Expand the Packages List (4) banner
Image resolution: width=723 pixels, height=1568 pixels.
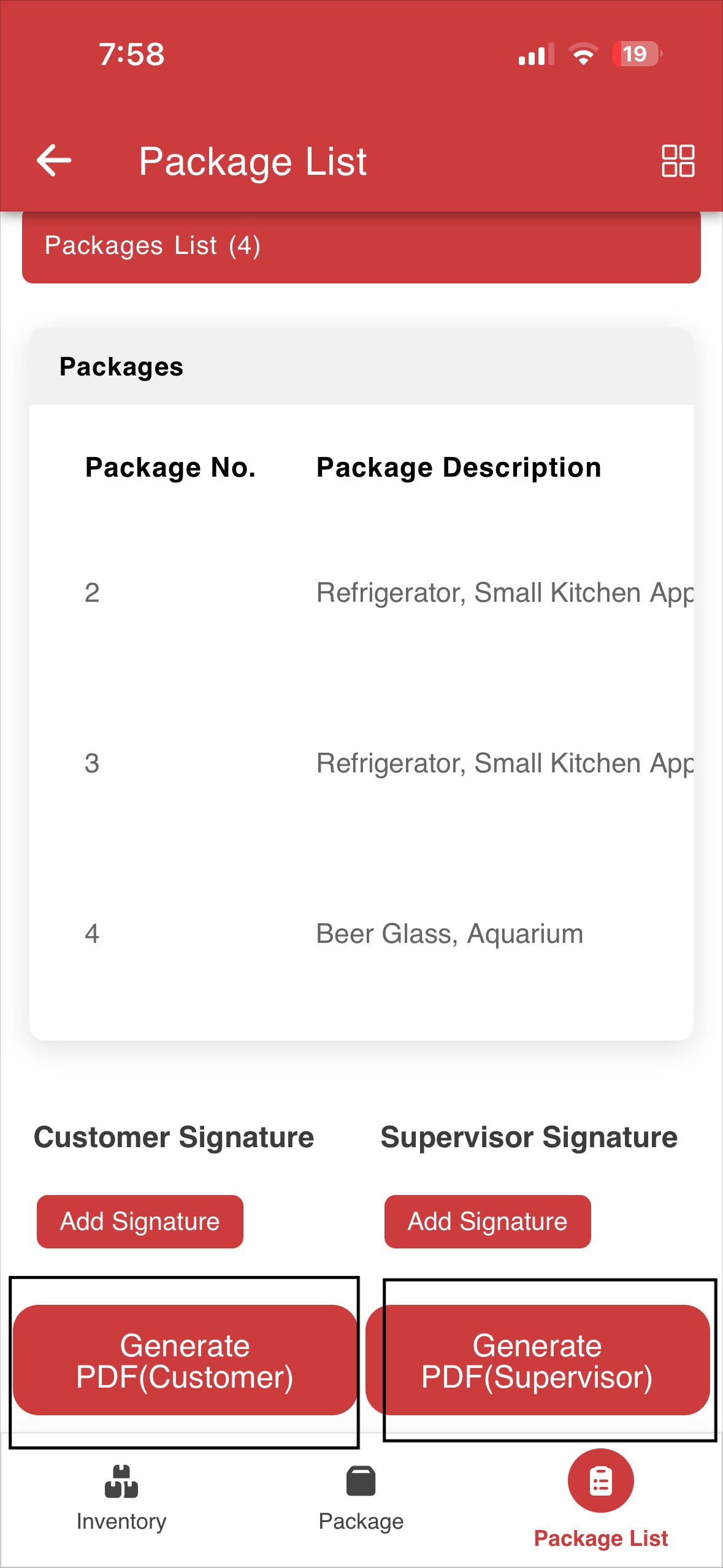coord(361,246)
